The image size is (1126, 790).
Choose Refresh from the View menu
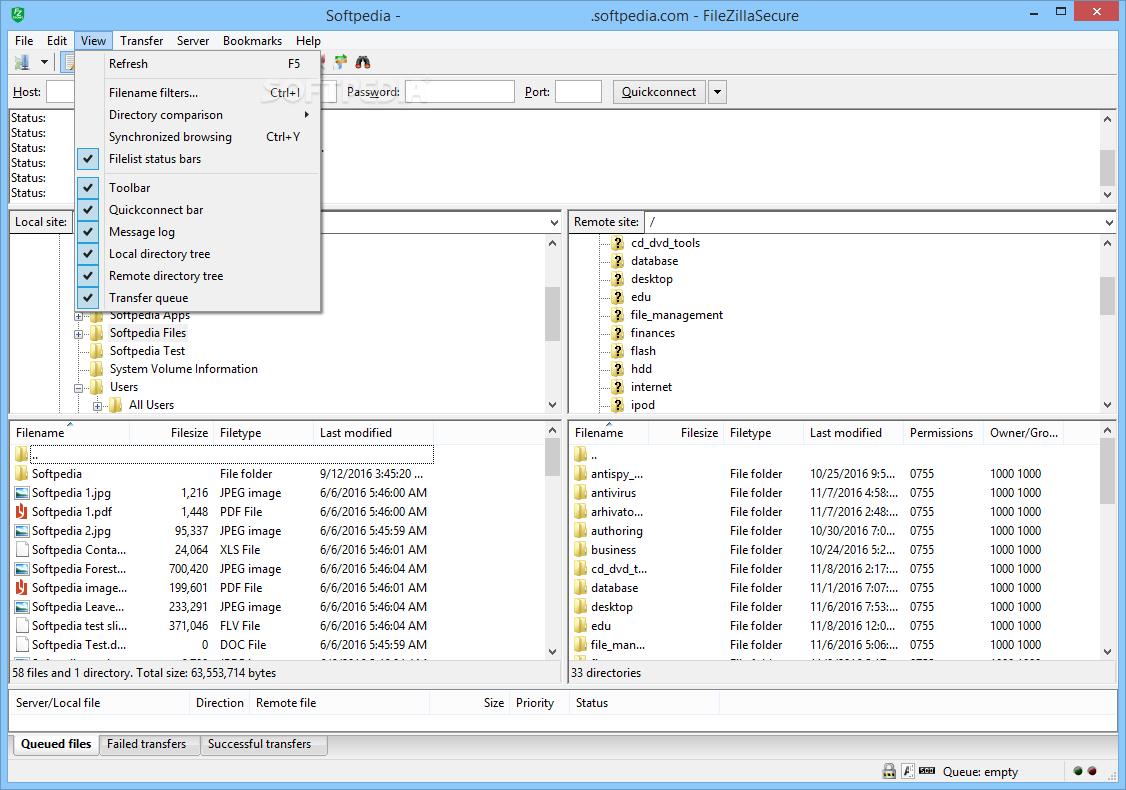[x=198, y=64]
